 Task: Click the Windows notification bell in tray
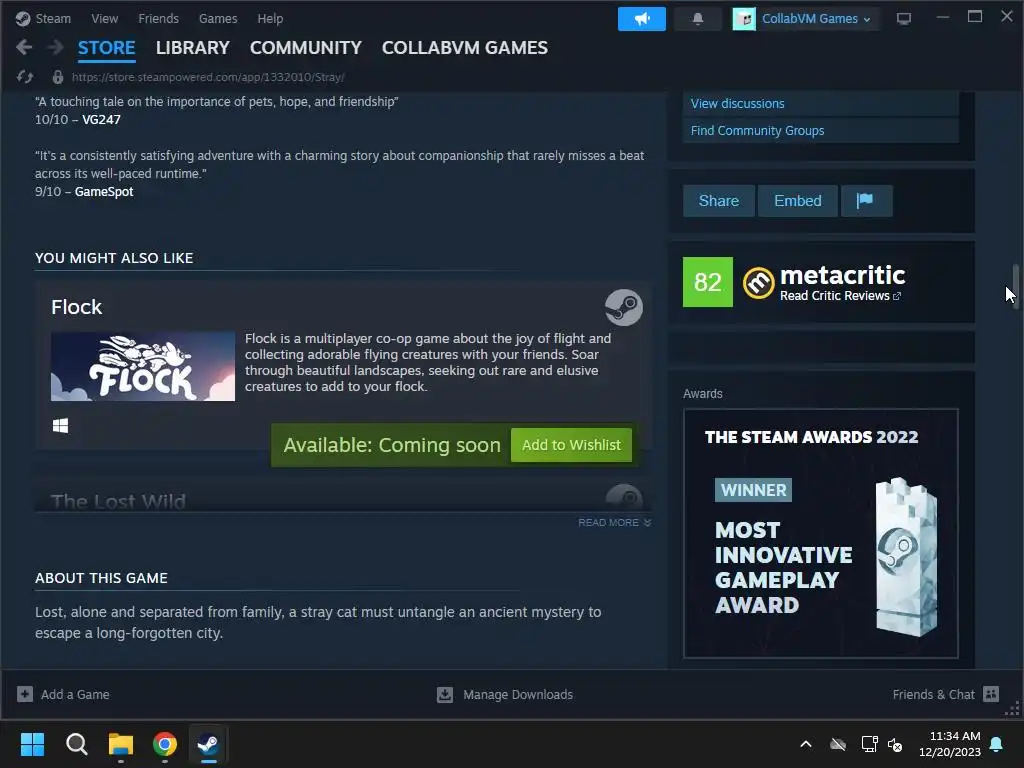pyautogui.click(x=997, y=744)
